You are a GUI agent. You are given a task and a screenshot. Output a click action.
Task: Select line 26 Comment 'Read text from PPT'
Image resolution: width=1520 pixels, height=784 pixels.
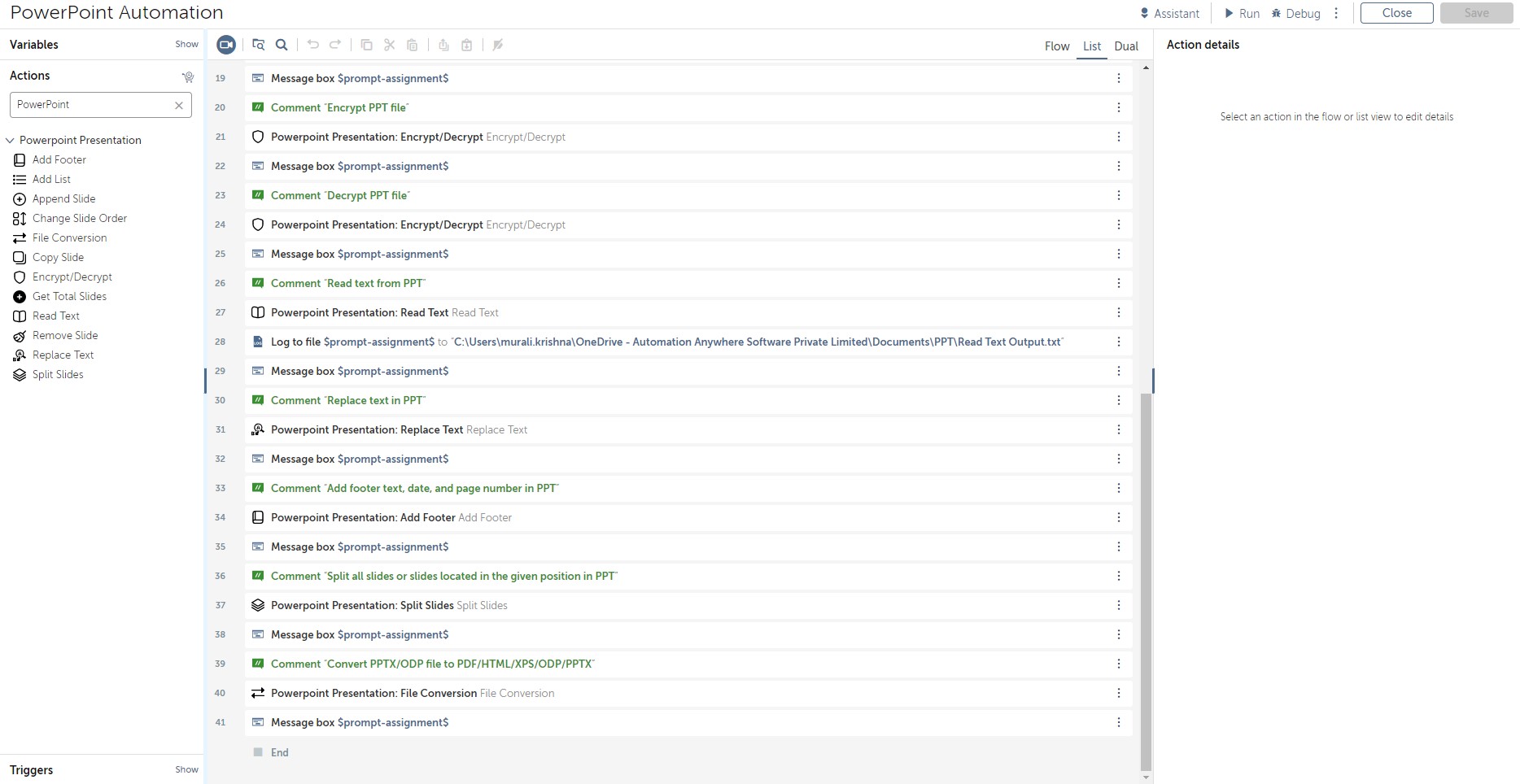[688, 284]
